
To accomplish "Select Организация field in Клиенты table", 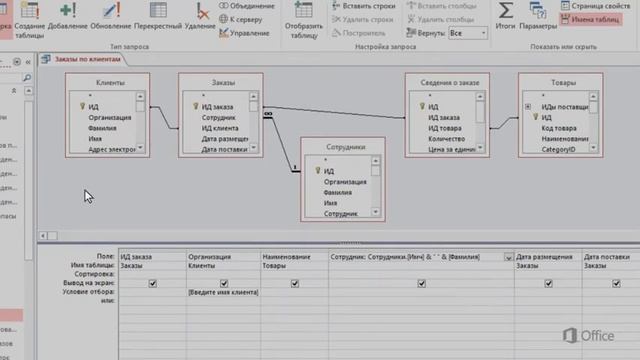I will click(110, 118).
